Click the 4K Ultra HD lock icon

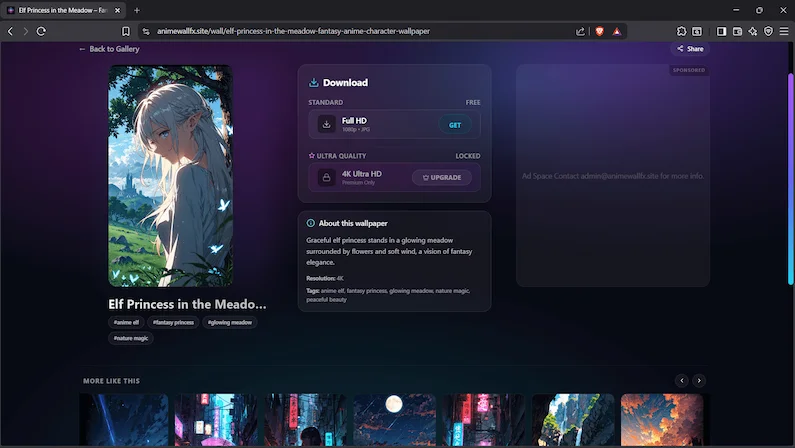(327, 177)
